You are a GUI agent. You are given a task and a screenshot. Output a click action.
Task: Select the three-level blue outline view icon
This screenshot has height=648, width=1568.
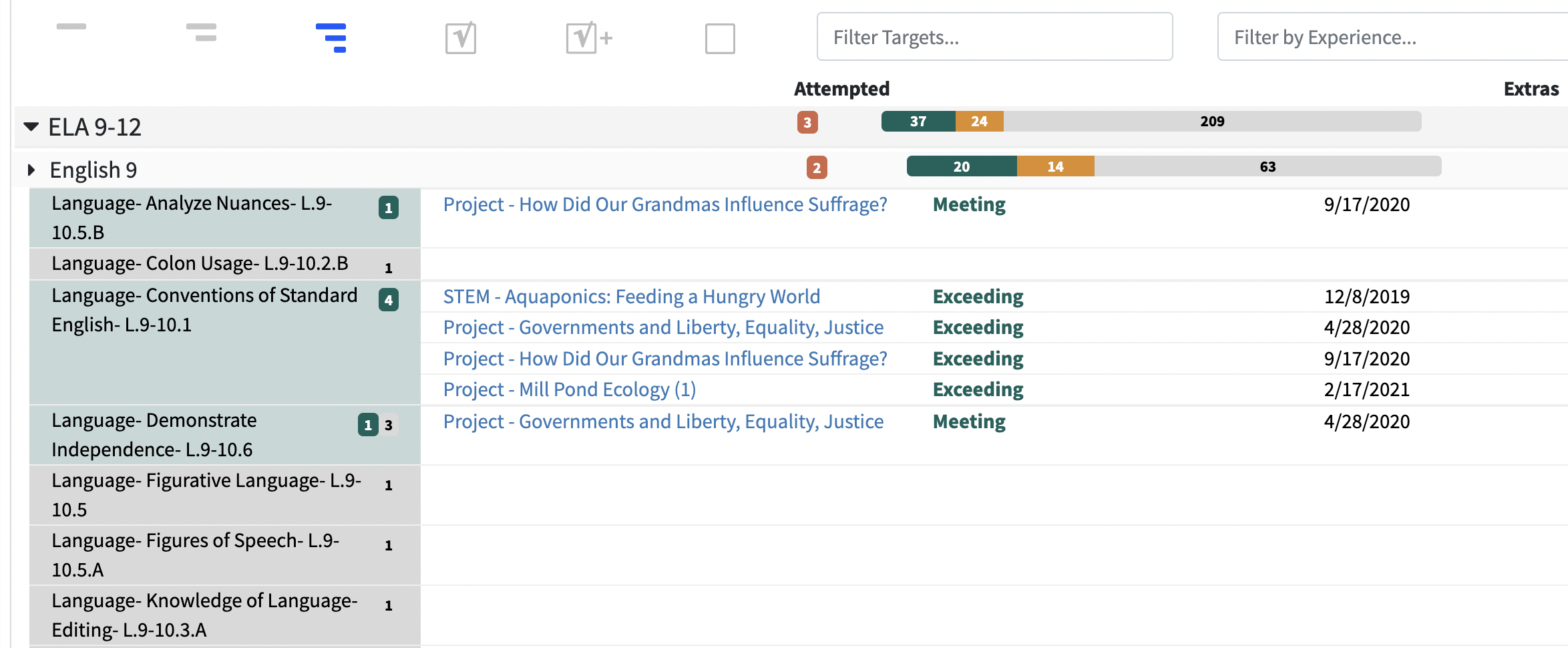(x=331, y=37)
